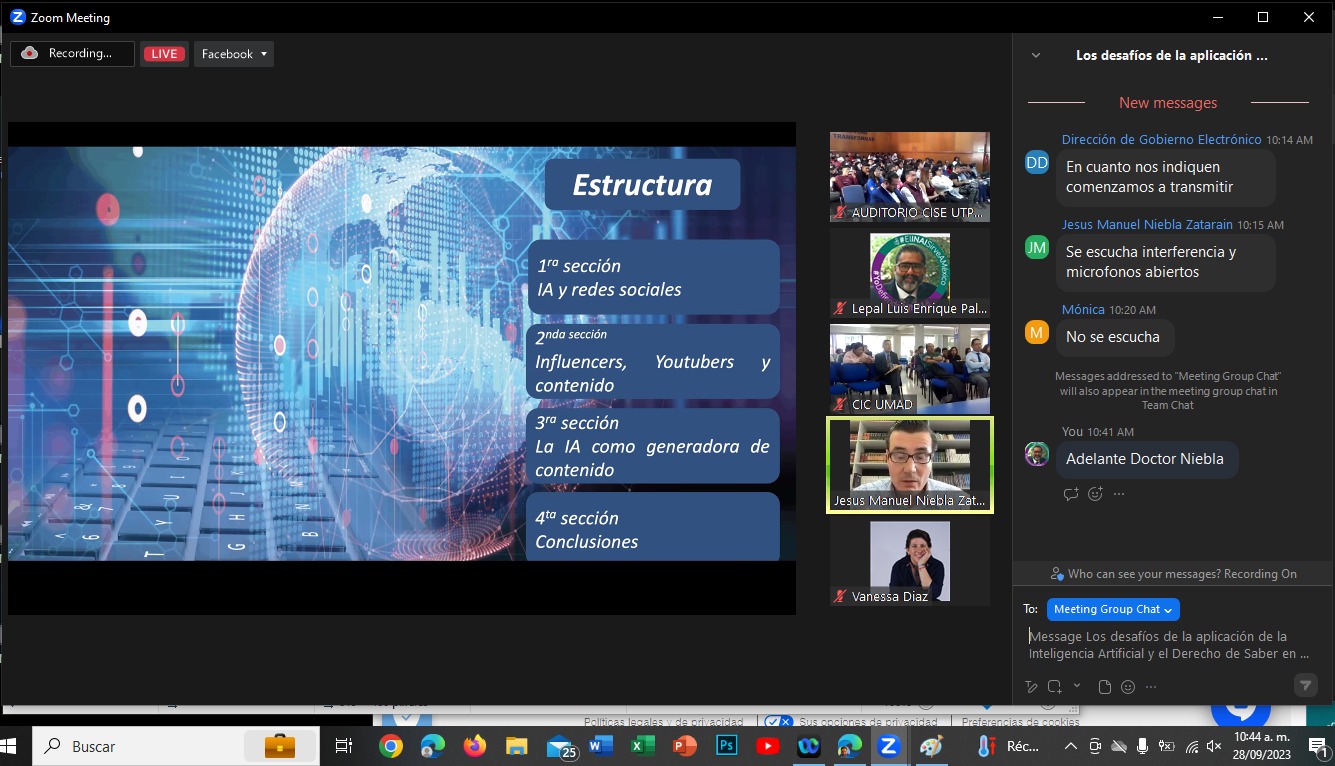Open the emoji picker in chat composer
Image resolution: width=1335 pixels, height=766 pixels.
1128,687
